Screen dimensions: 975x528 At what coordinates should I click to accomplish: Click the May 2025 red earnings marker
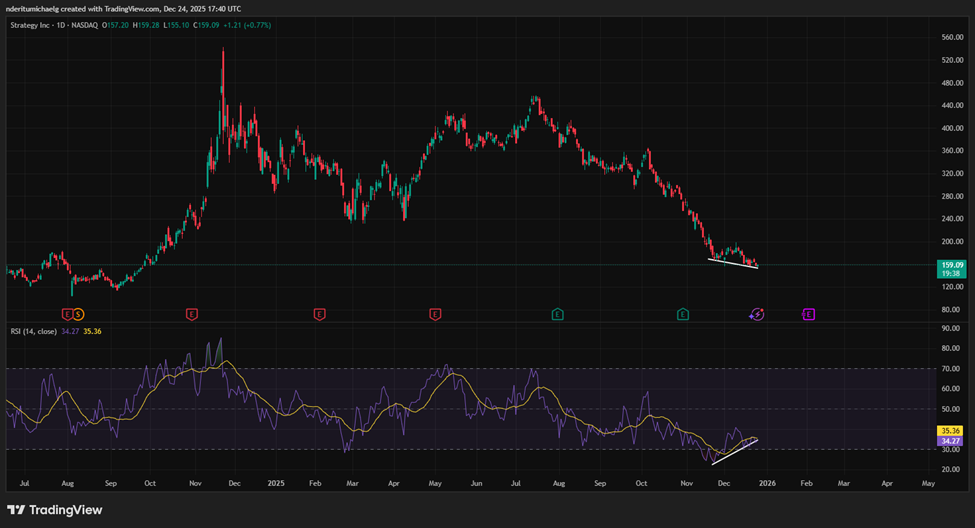point(435,314)
